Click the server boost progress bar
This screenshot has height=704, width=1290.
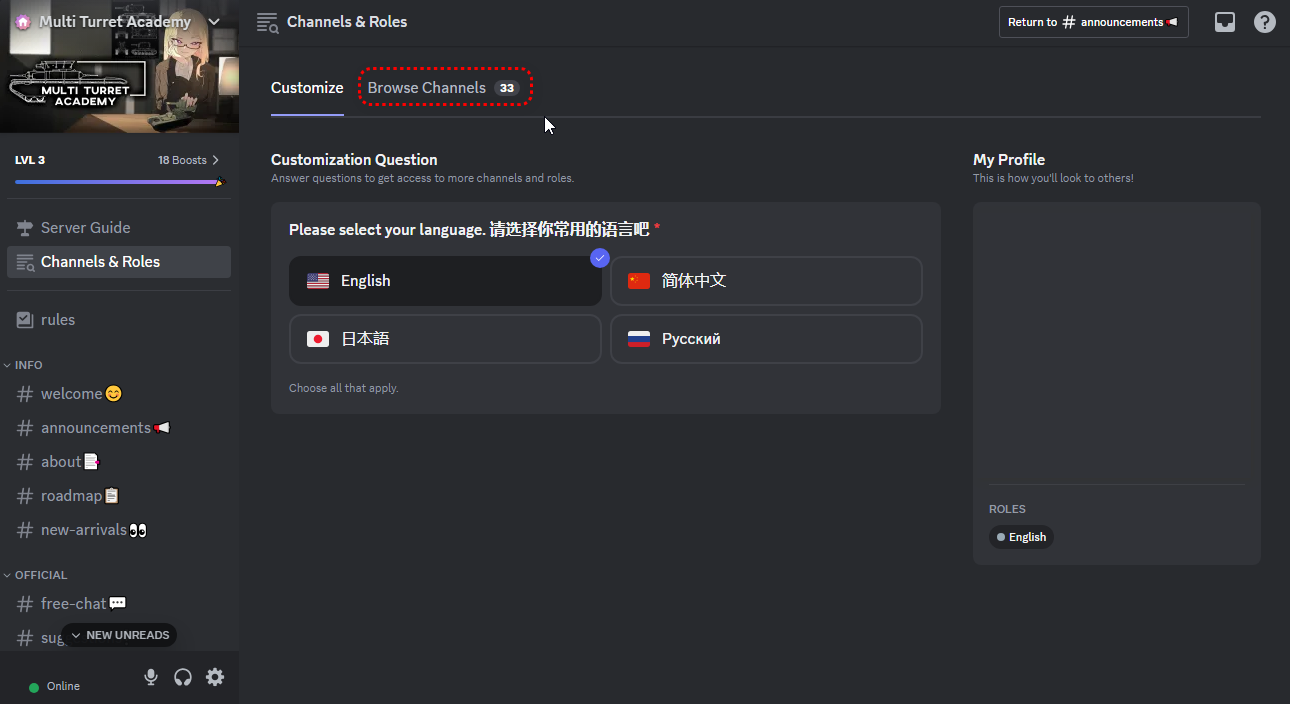coord(119,182)
